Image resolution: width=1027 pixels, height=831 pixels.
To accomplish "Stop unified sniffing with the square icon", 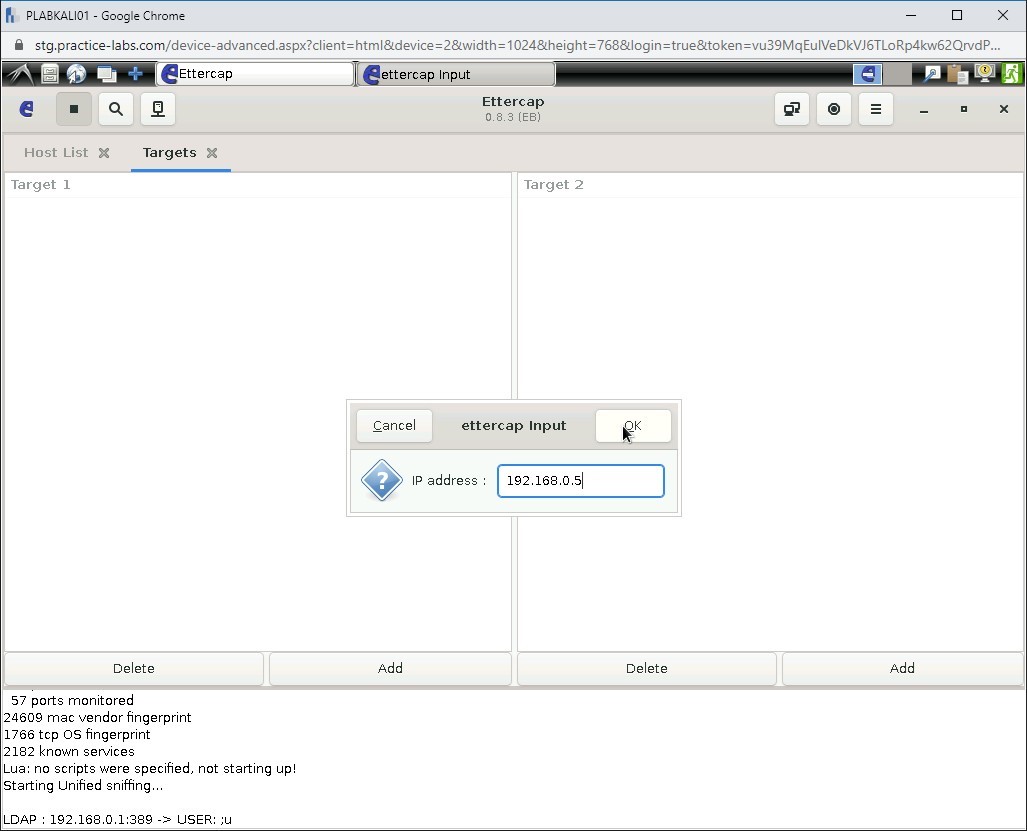I will (74, 109).
